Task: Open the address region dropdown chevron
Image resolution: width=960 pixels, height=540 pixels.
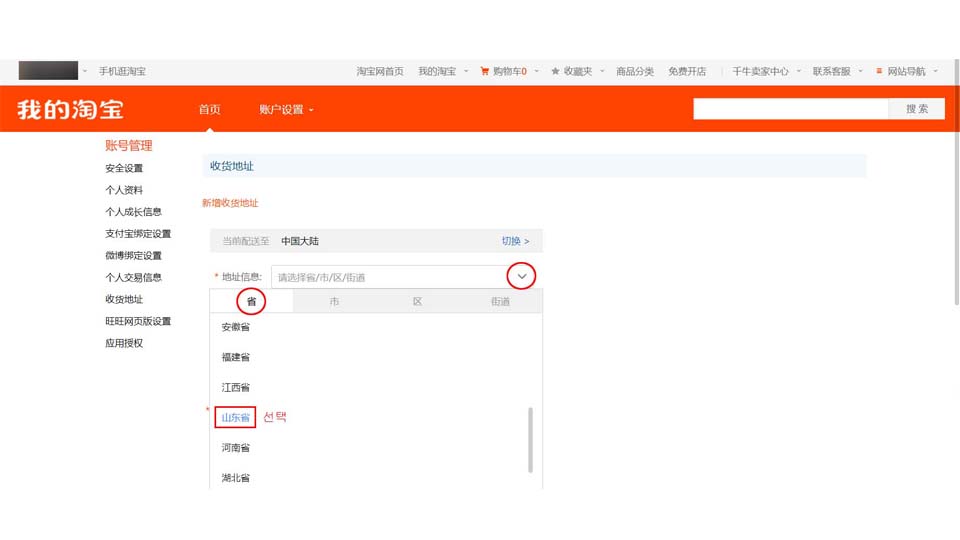Action: coord(522,276)
